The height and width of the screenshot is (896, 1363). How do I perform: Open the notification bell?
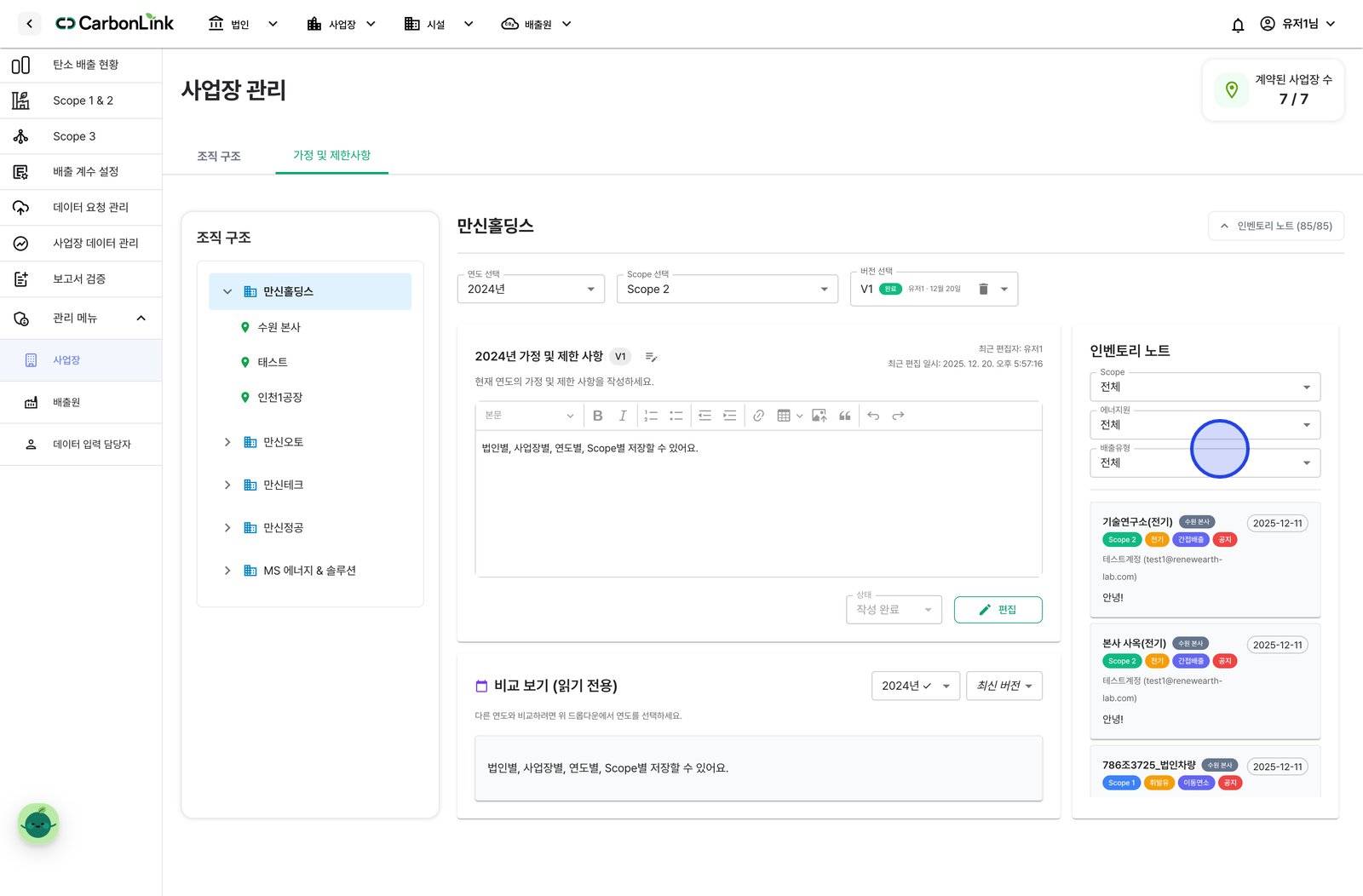point(1238,25)
